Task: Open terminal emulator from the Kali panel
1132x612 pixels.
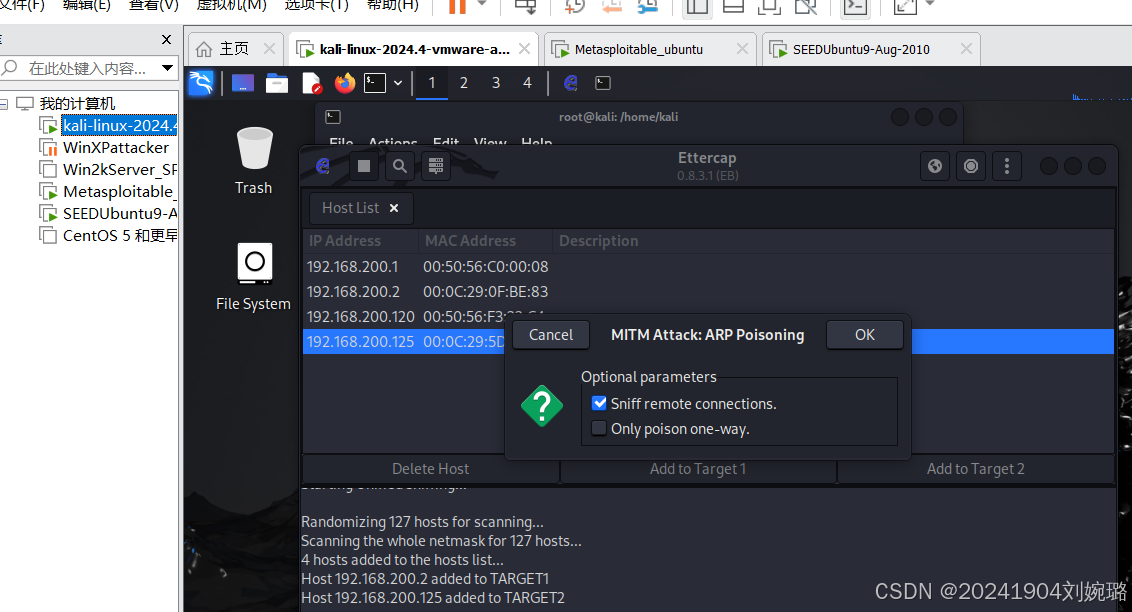Action: point(375,83)
